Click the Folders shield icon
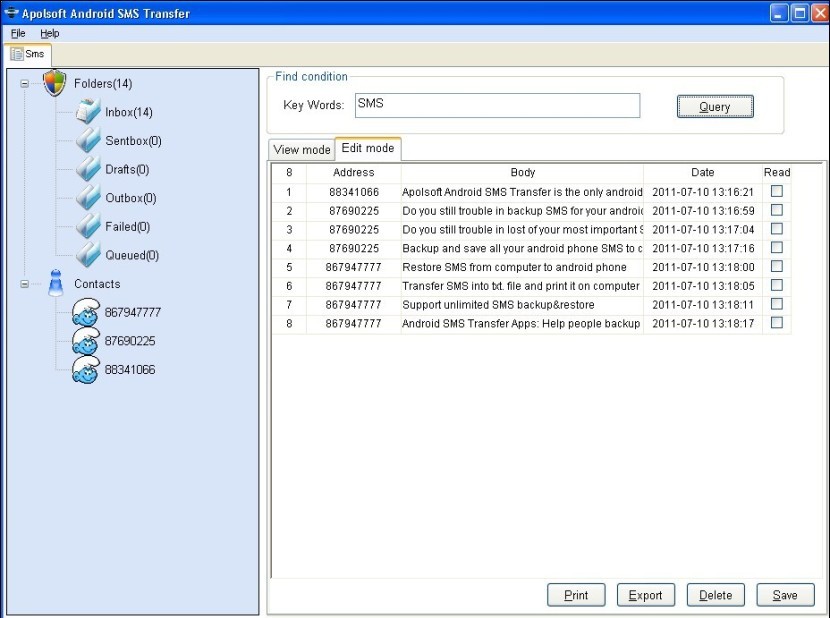Image resolution: width=830 pixels, height=618 pixels. click(55, 83)
